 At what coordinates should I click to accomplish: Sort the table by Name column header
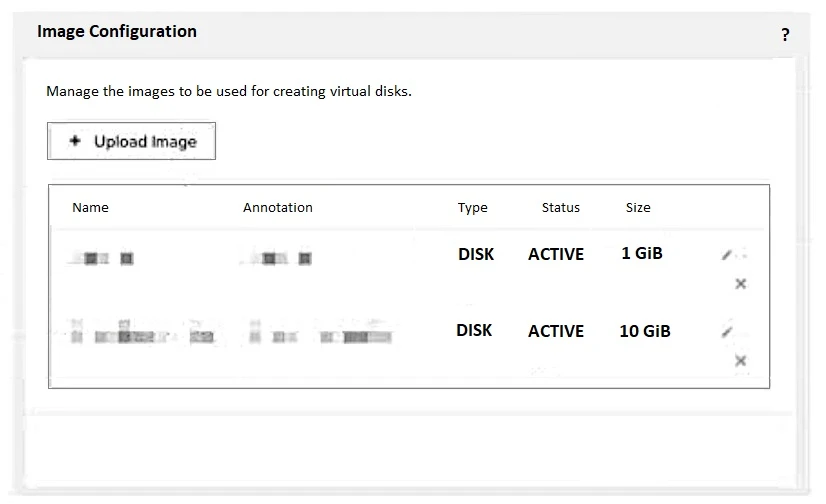pos(90,208)
